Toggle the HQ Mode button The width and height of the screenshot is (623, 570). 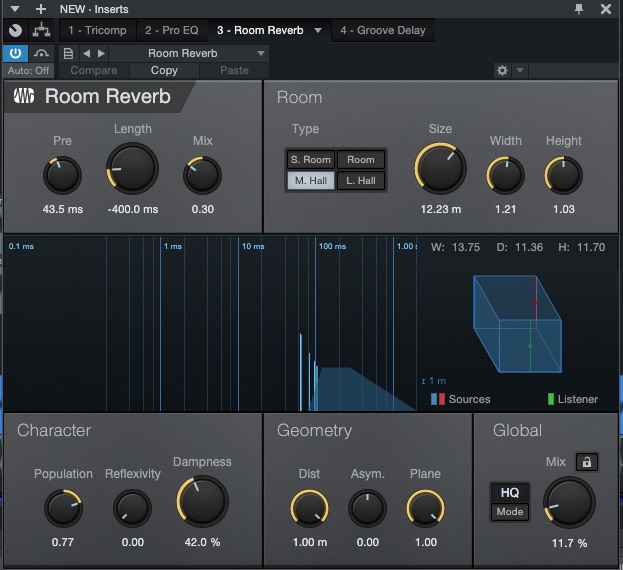click(x=510, y=502)
